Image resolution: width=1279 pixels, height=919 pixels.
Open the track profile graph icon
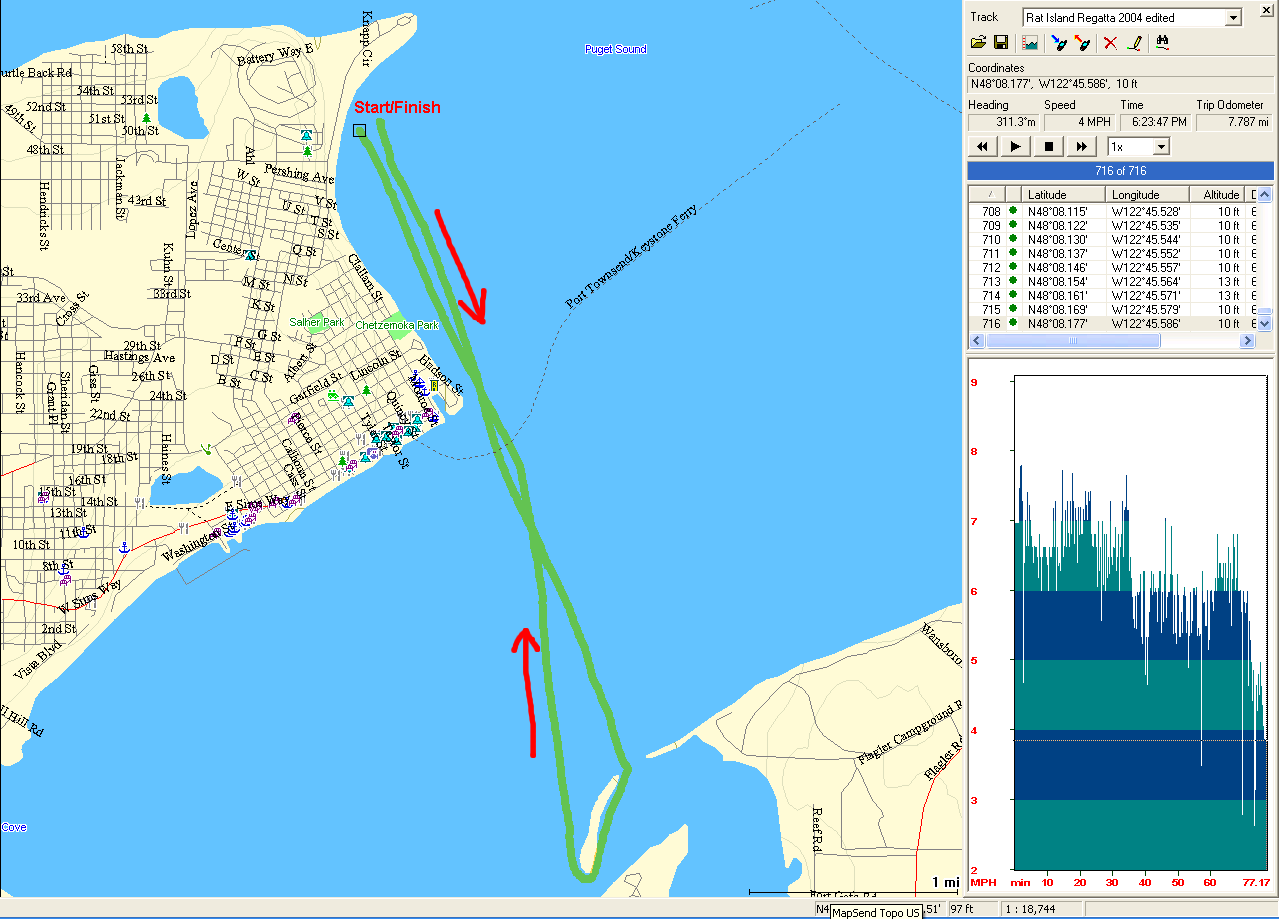[1029, 43]
